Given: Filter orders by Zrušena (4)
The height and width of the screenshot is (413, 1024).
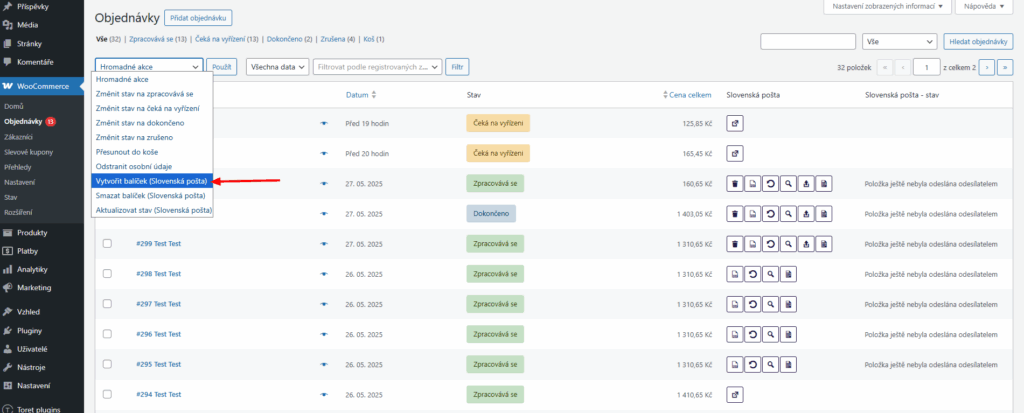Looking at the screenshot, I should 337,39.
